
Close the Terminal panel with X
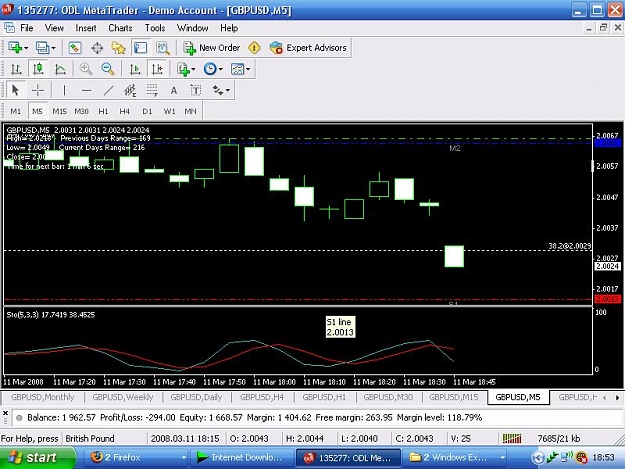[x=5, y=413]
